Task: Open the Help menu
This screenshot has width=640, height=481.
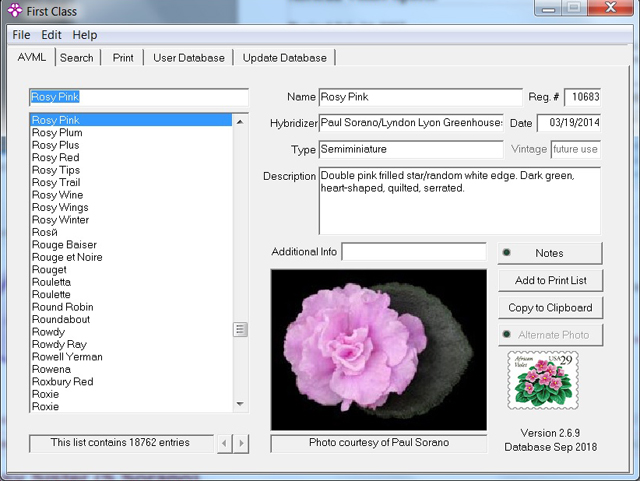Action: [85, 35]
